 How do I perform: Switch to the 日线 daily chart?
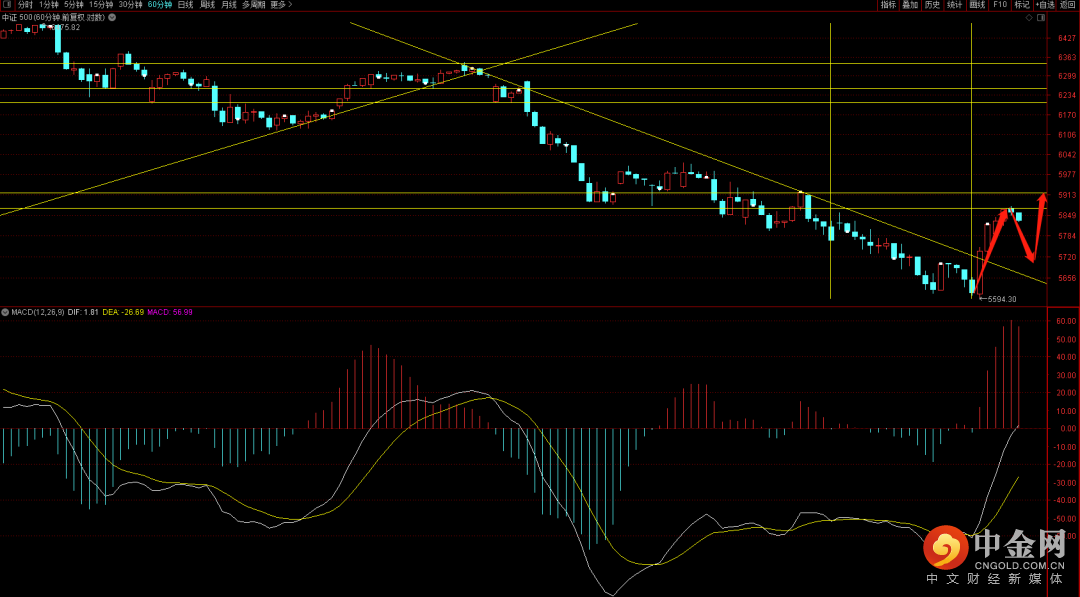click(186, 5)
